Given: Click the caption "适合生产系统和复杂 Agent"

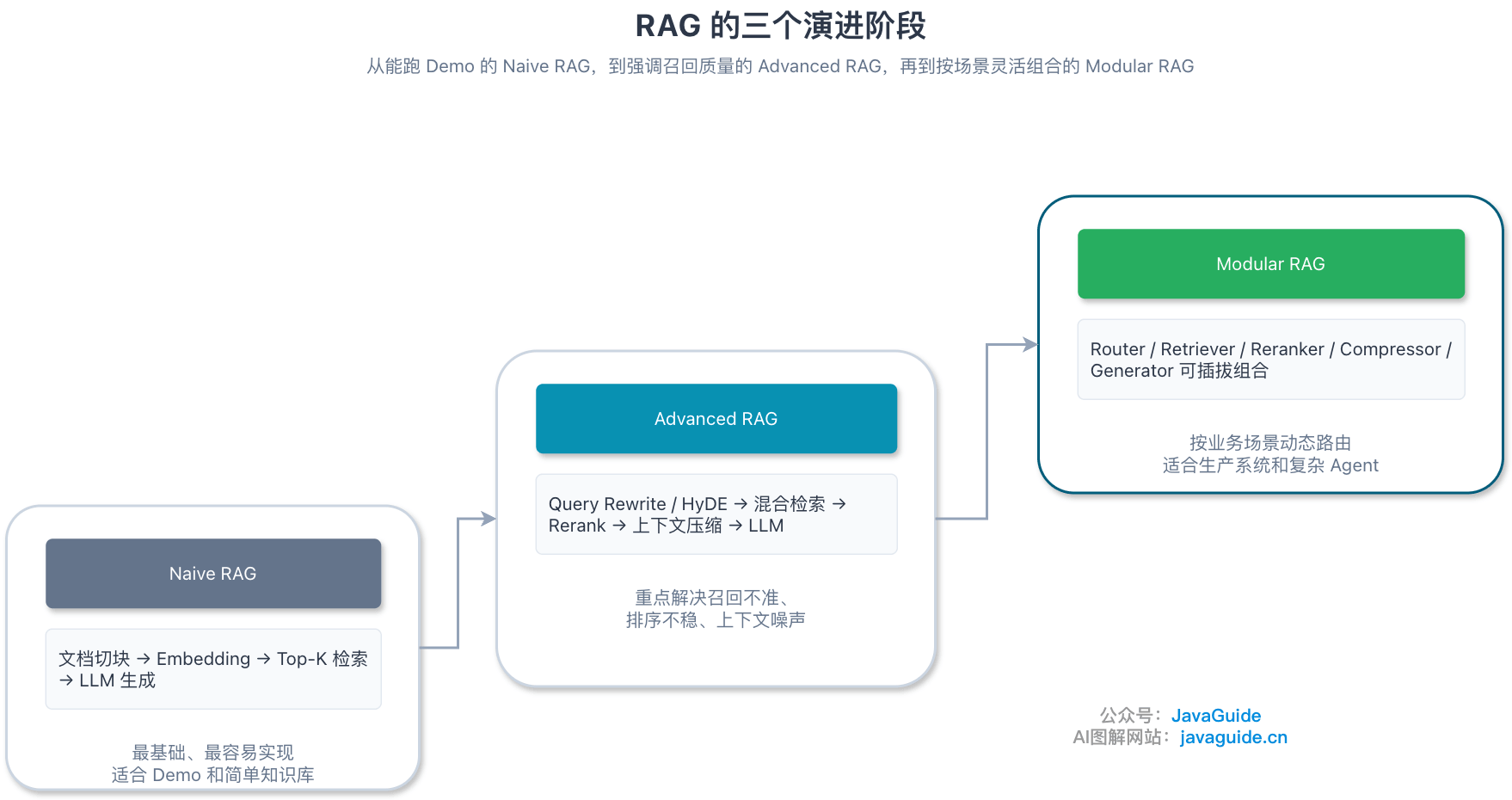Looking at the screenshot, I should (x=1271, y=465).
